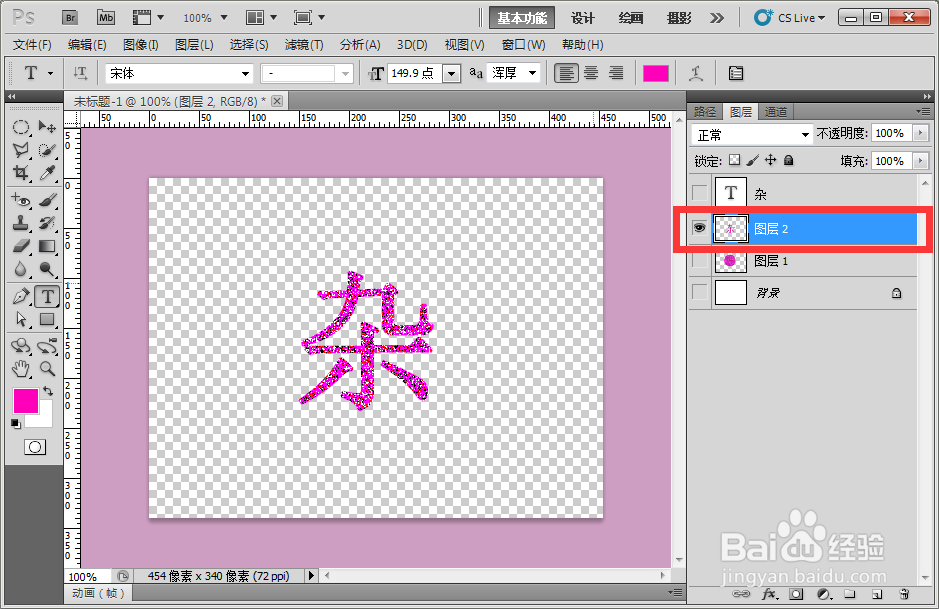The width and height of the screenshot is (939, 609).
Task: Click the Create new layer icon
Action: [876, 596]
